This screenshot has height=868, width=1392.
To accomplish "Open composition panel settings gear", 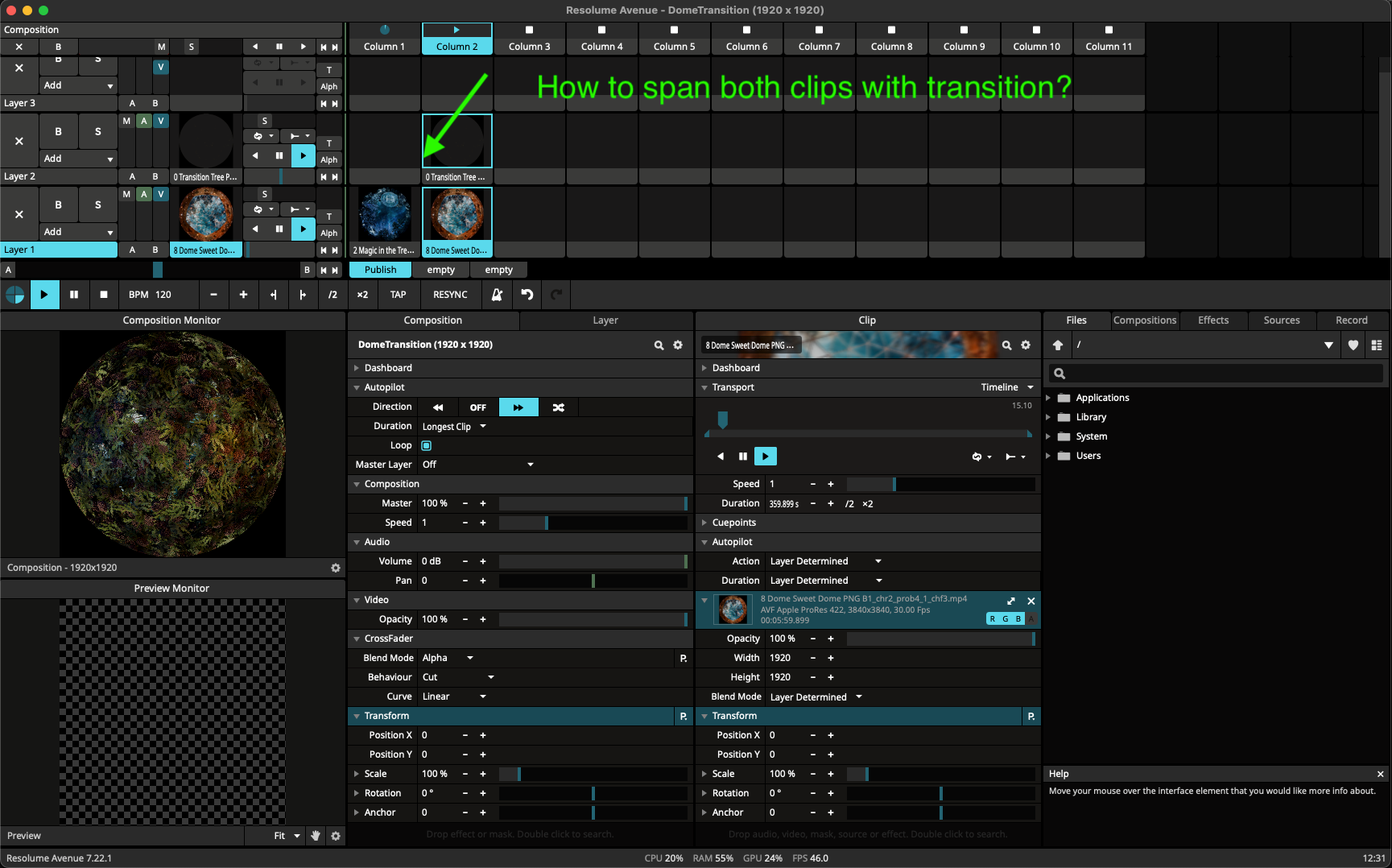I will coord(678,345).
